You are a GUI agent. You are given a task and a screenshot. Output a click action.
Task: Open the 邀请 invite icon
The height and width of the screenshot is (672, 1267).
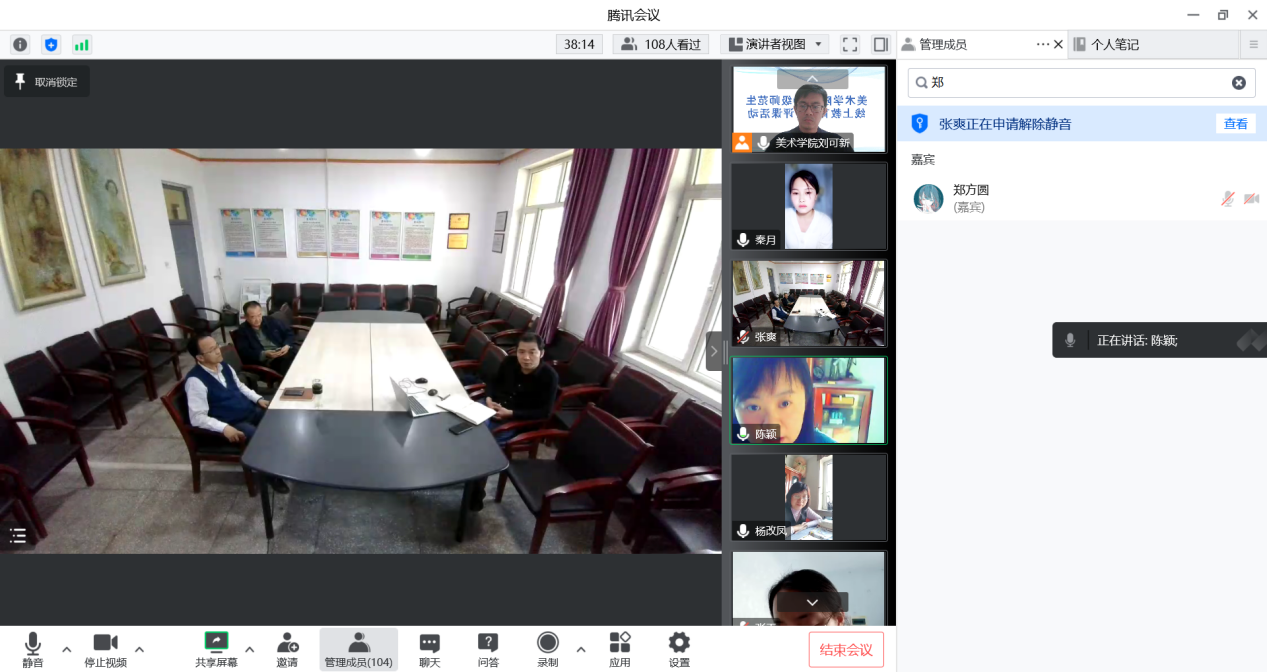coord(287,649)
